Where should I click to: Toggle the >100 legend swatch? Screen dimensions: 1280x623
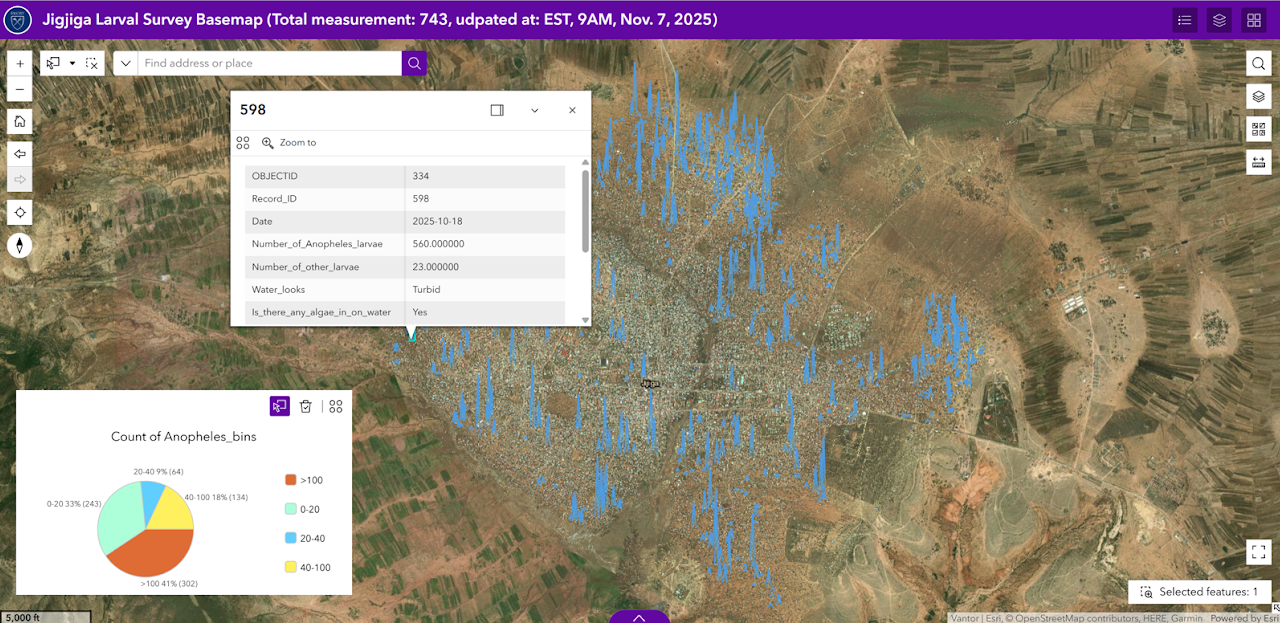tap(291, 480)
